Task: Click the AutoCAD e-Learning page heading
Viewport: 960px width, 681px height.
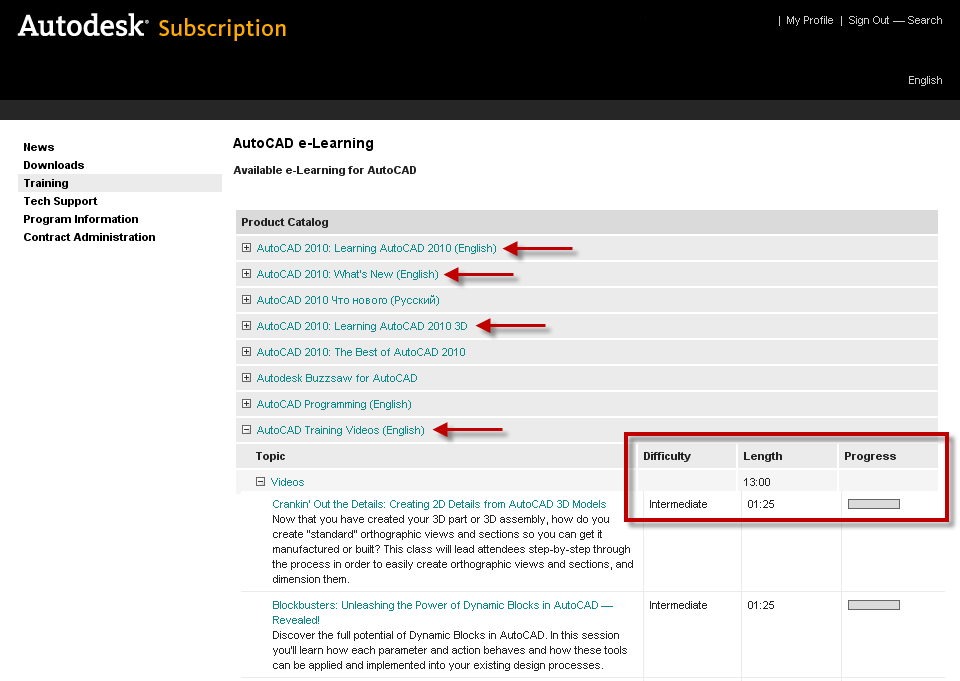Action: 303,143
